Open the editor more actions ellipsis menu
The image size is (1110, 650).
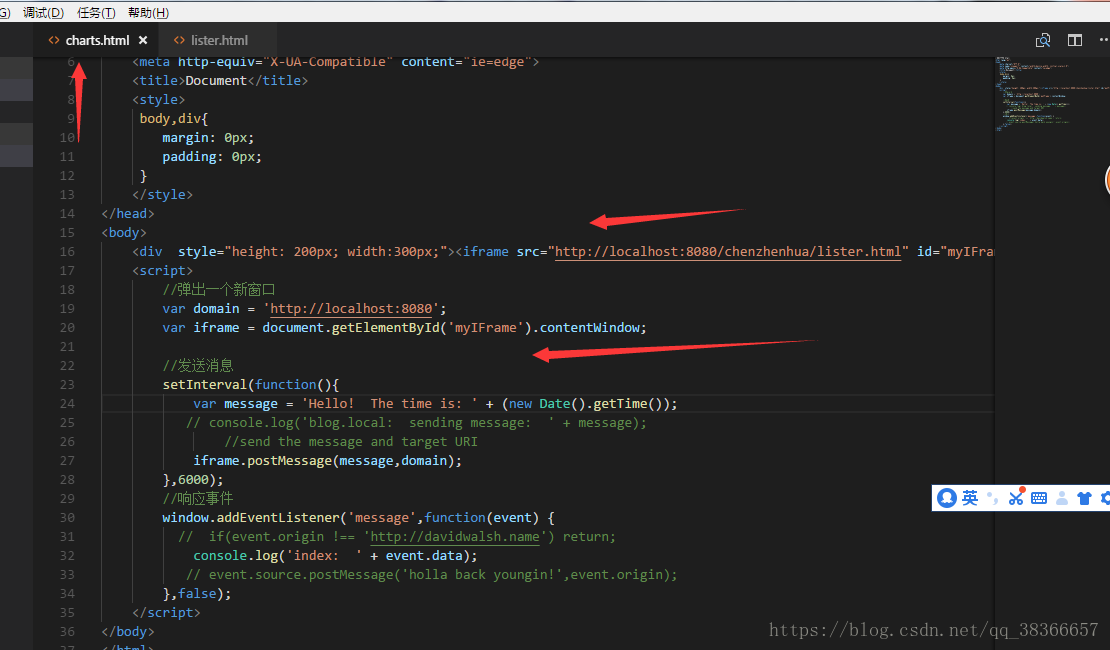coord(1103,40)
